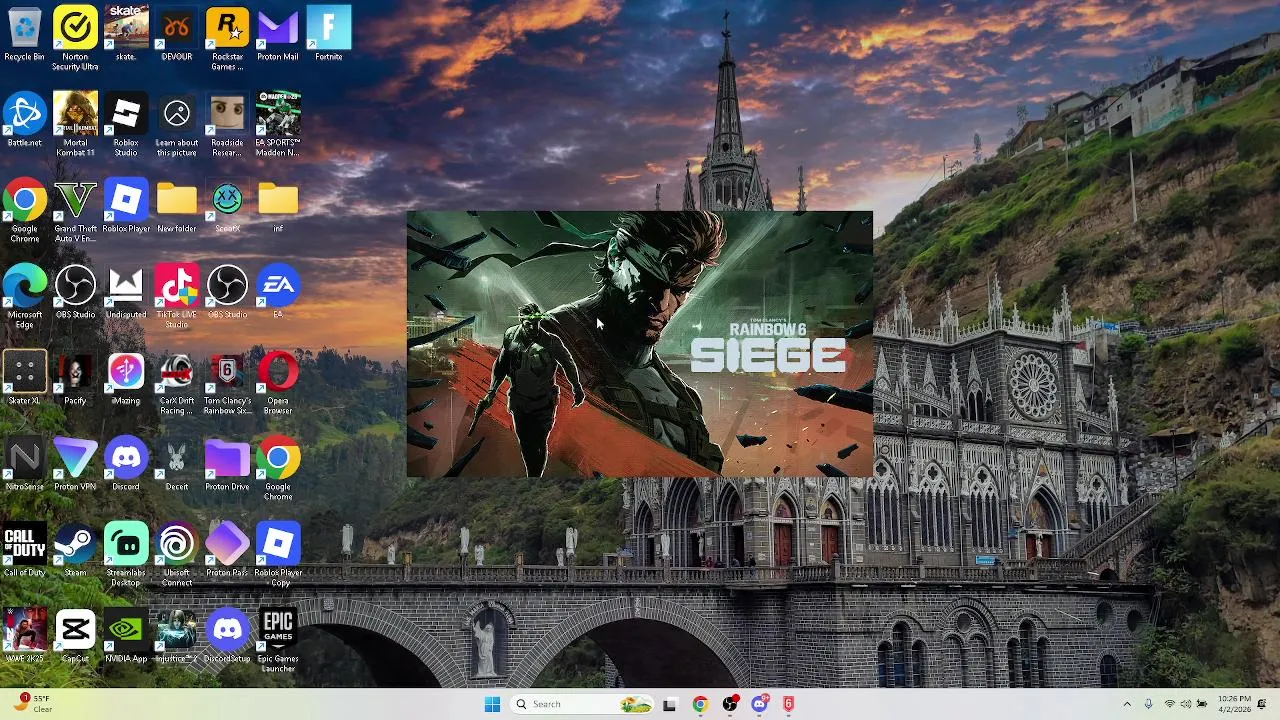Launch Grand Theft Auto V shortcut
Viewport: 1280px width, 720px height.
[x=75, y=211]
